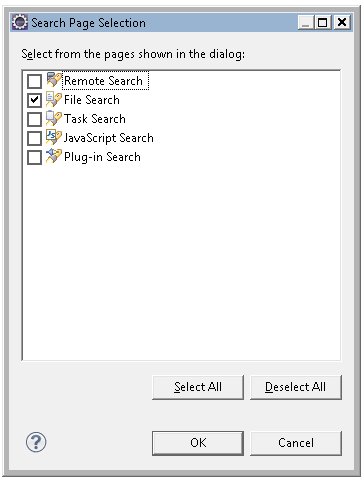The height and width of the screenshot is (480, 364).
Task: Maximize the Search Page Selection dialog
Action: click(322, 22)
